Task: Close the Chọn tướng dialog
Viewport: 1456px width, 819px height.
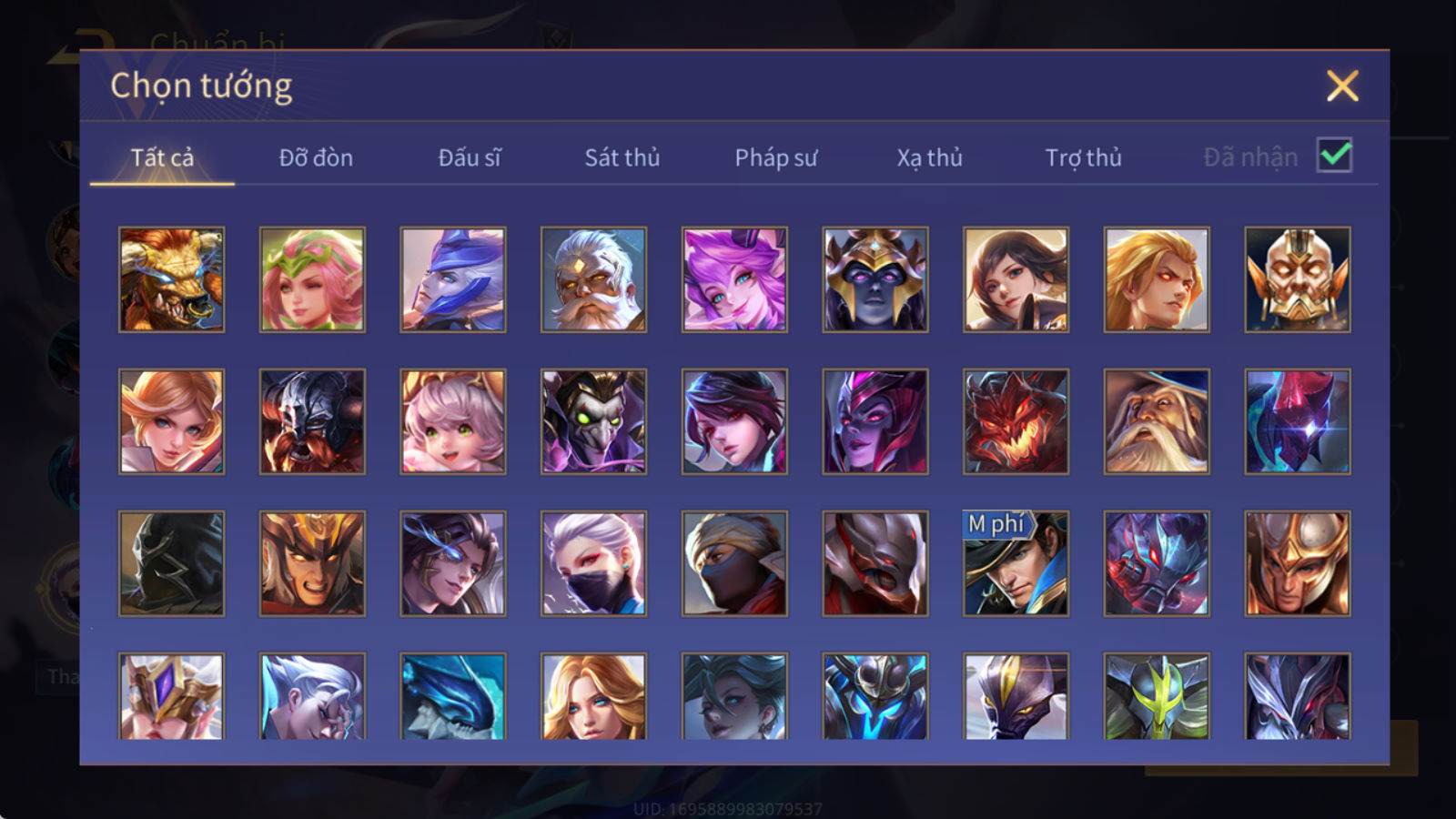Action: 1342,86
